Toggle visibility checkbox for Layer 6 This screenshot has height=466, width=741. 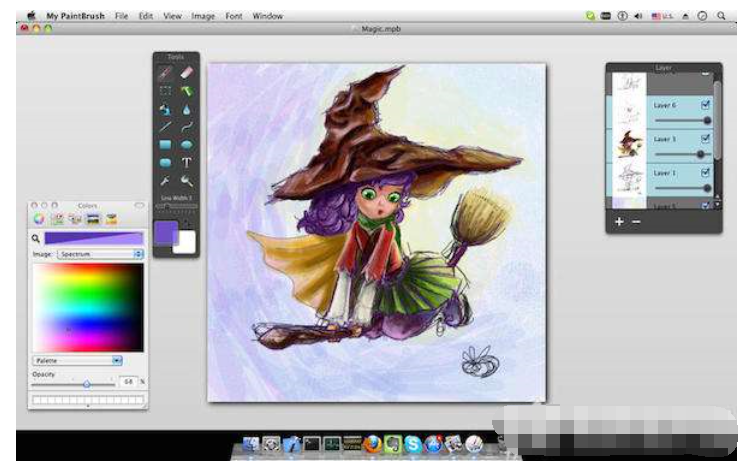(x=705, y=105)
